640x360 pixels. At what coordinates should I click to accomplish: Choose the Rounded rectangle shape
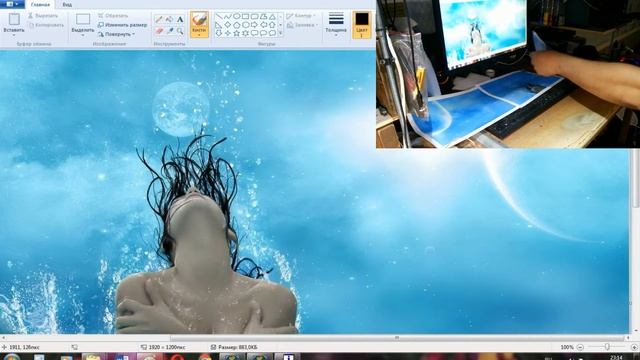pos(254,17)
